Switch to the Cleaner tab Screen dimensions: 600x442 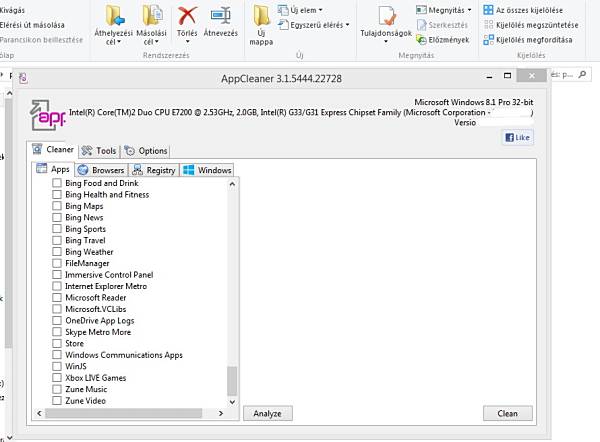(x=53, y=150)
